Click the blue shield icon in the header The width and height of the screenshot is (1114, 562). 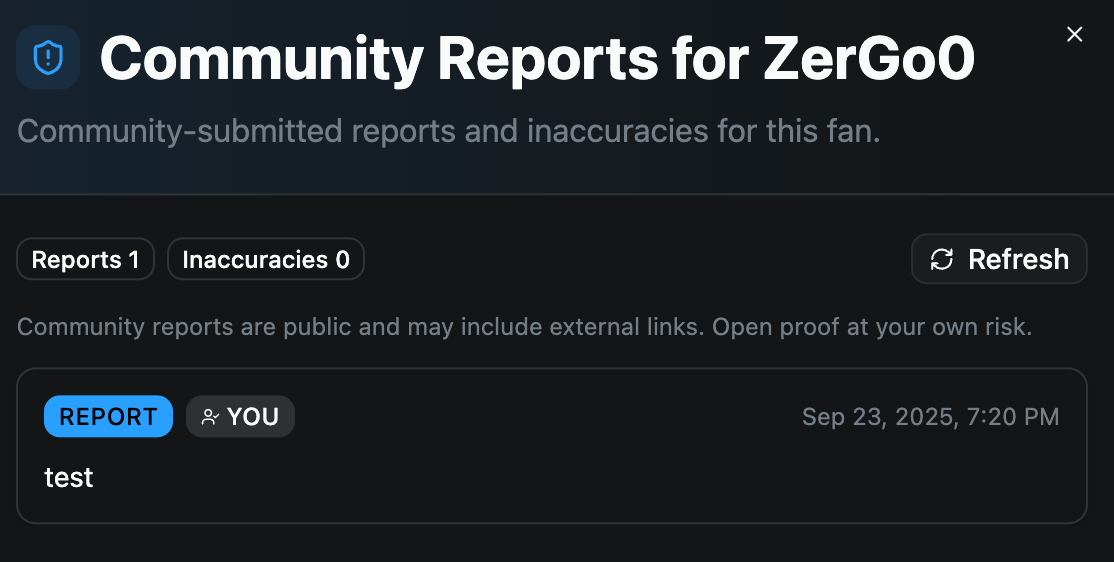tap(48, 58)
